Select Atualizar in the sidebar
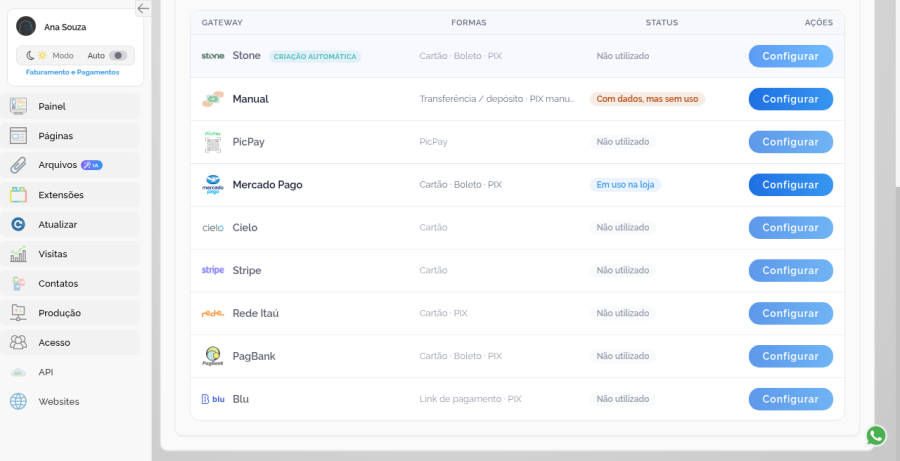 pyautogui.click(x=70, y=224)
